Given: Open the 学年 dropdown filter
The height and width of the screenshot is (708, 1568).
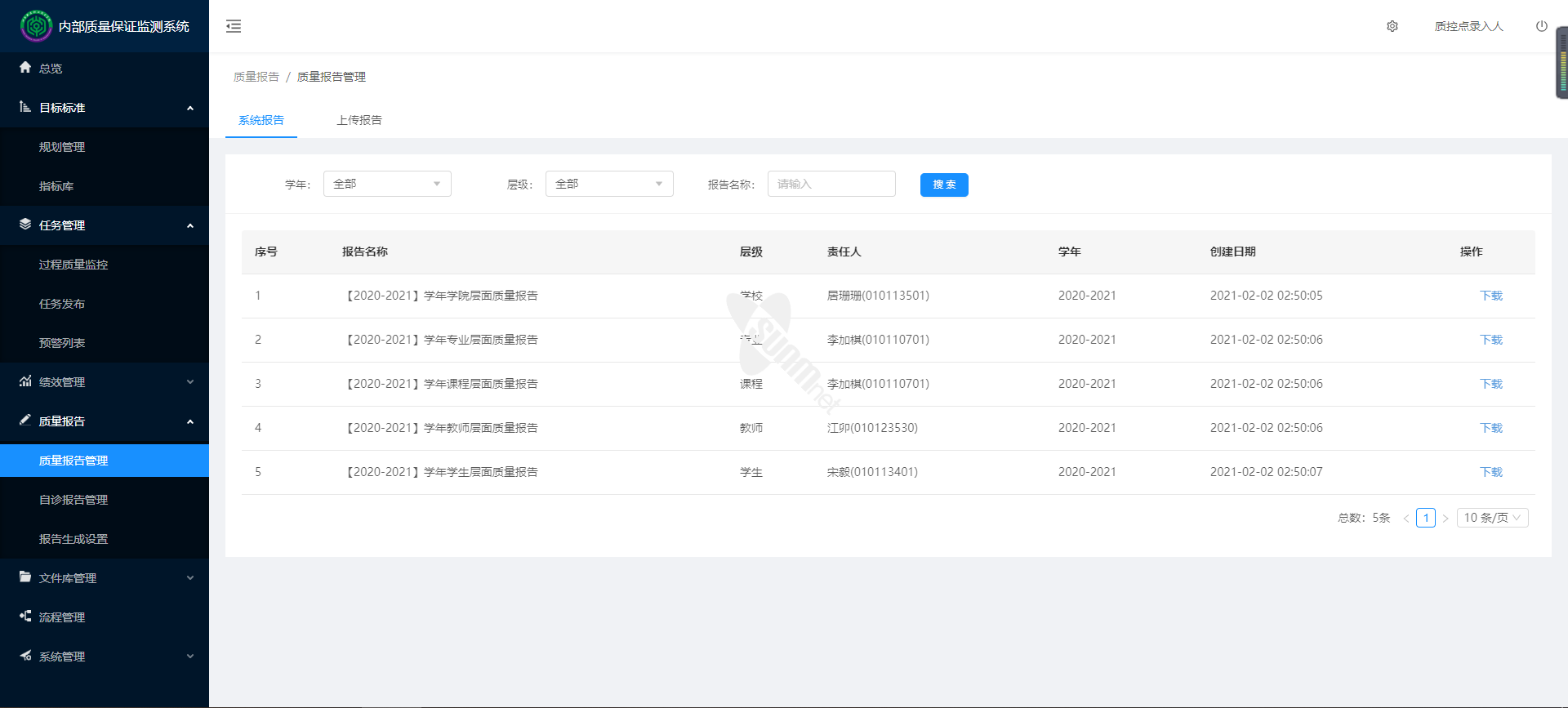Looking at the screenshot, I should pos(387,184).
